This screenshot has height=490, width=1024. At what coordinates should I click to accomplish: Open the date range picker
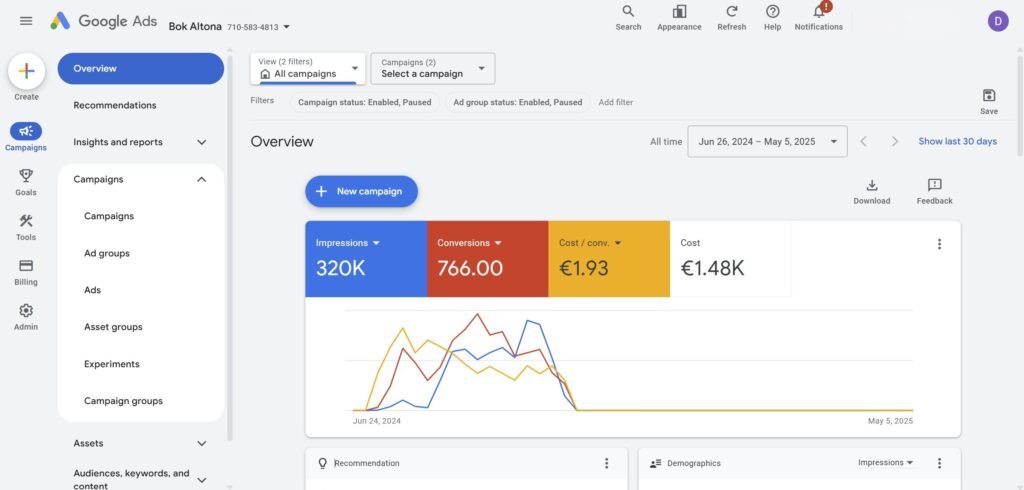coord(767,141)
